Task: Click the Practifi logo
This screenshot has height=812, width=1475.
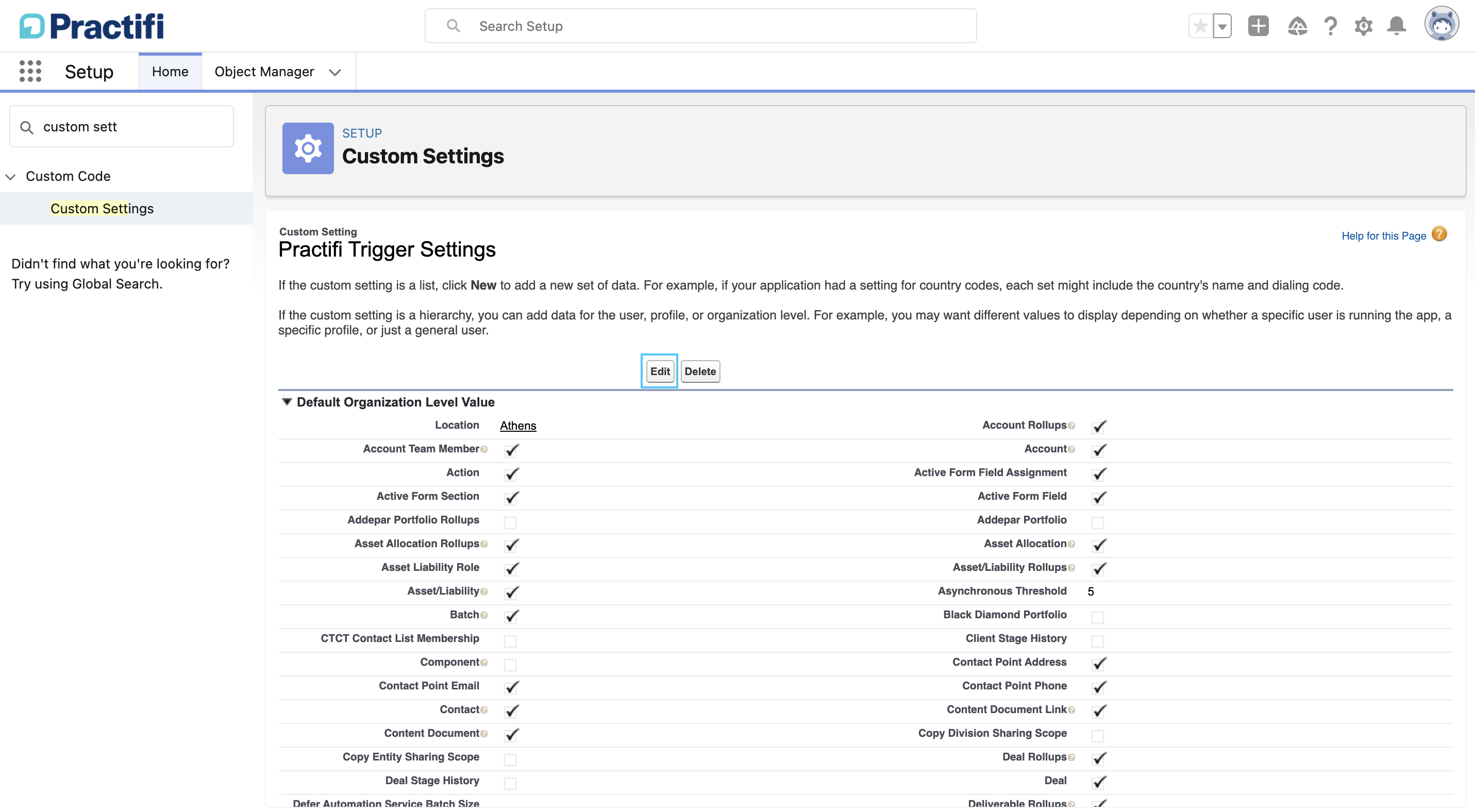Action: [x=92, y=26]
